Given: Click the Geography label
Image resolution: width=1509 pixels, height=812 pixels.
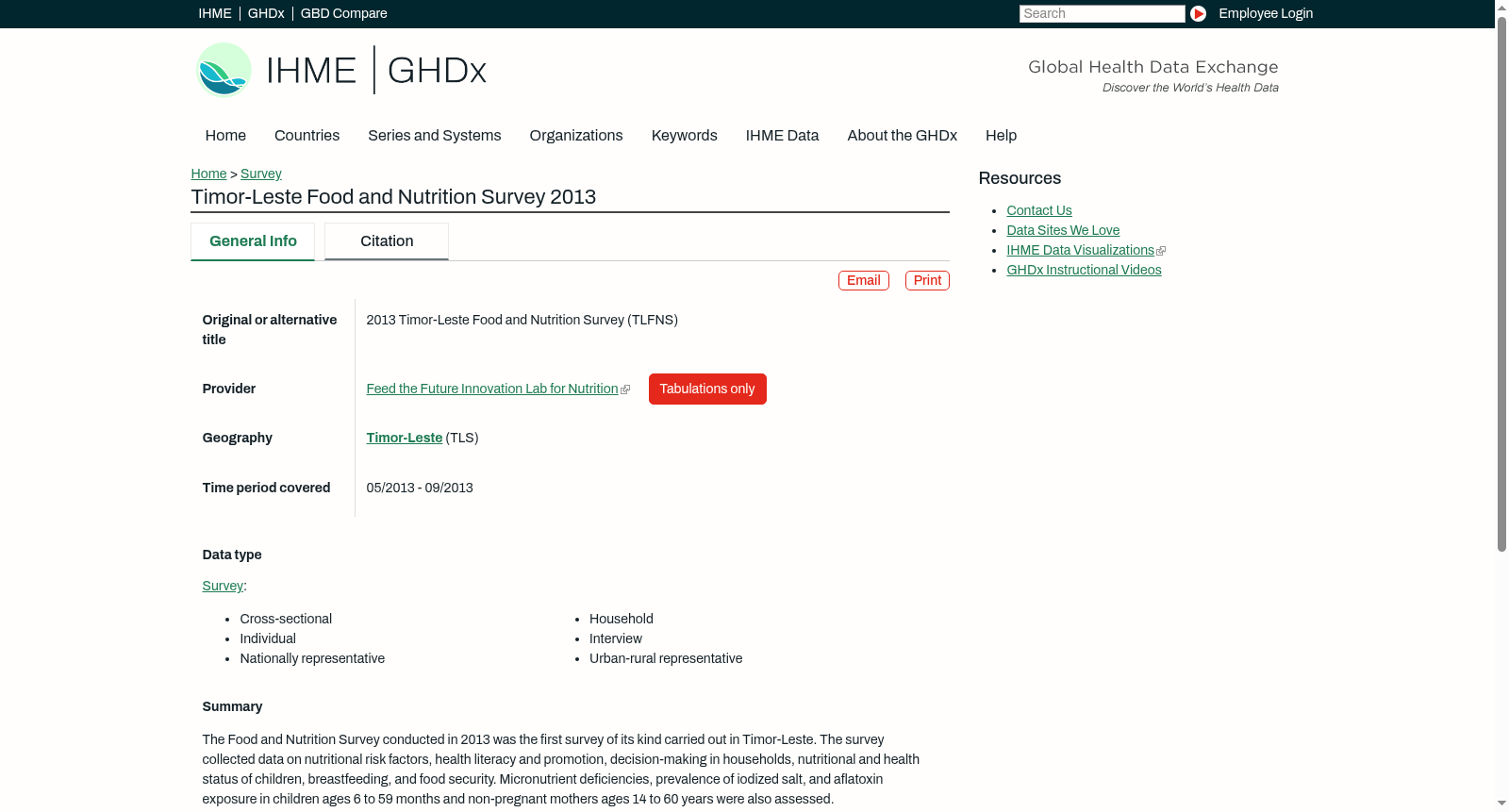Looking at the screenshot, I should click(x=237, y=439).
